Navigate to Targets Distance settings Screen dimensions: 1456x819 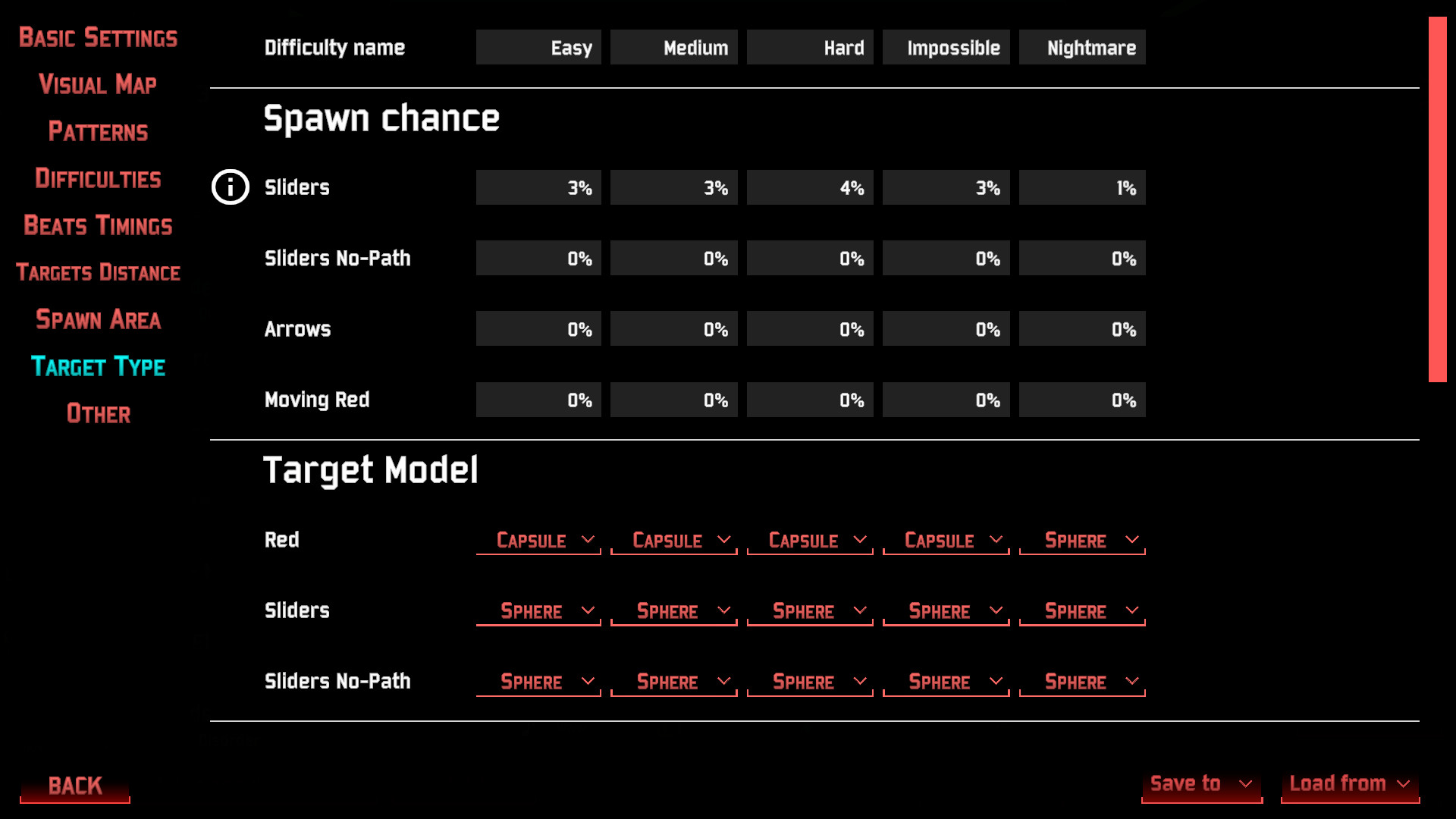tap(98, 272)
